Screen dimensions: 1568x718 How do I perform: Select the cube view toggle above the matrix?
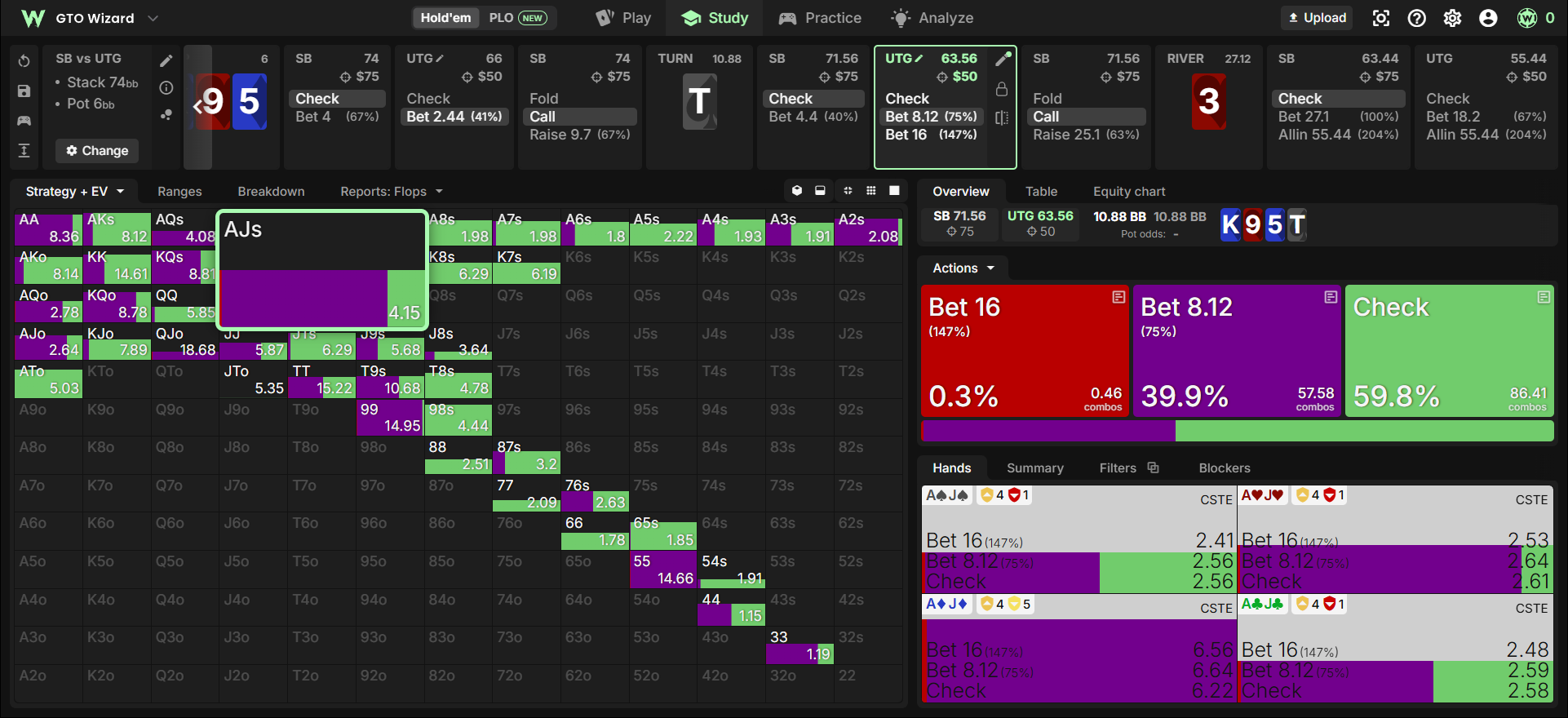pos(797,190)
